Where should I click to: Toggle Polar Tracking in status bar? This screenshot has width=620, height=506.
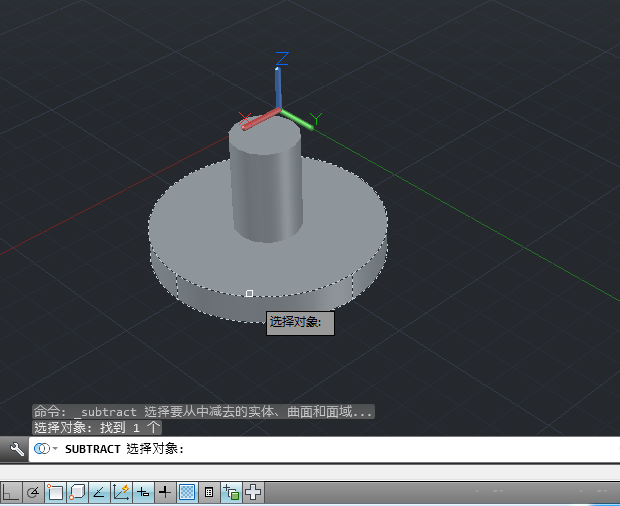33,493
